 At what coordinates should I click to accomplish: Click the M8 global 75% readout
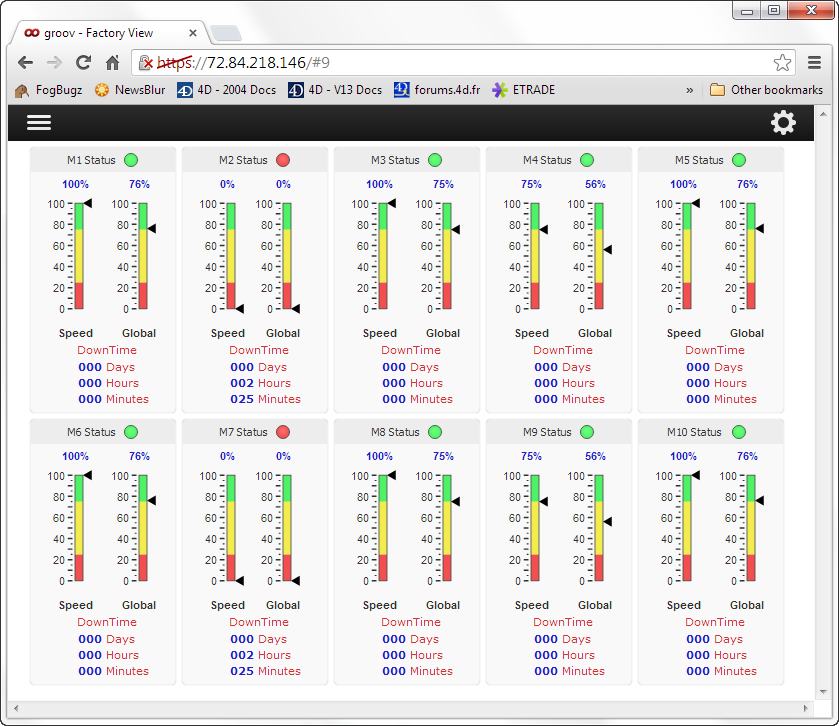point(443,456)
